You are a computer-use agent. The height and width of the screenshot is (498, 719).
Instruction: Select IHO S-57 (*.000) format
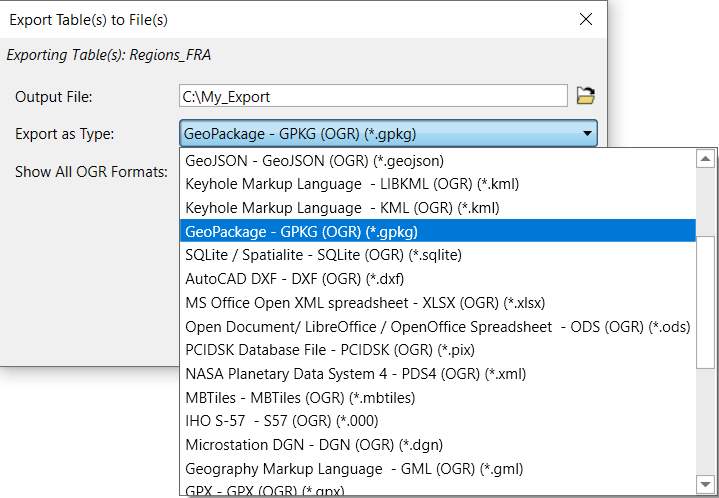(438, 421)
